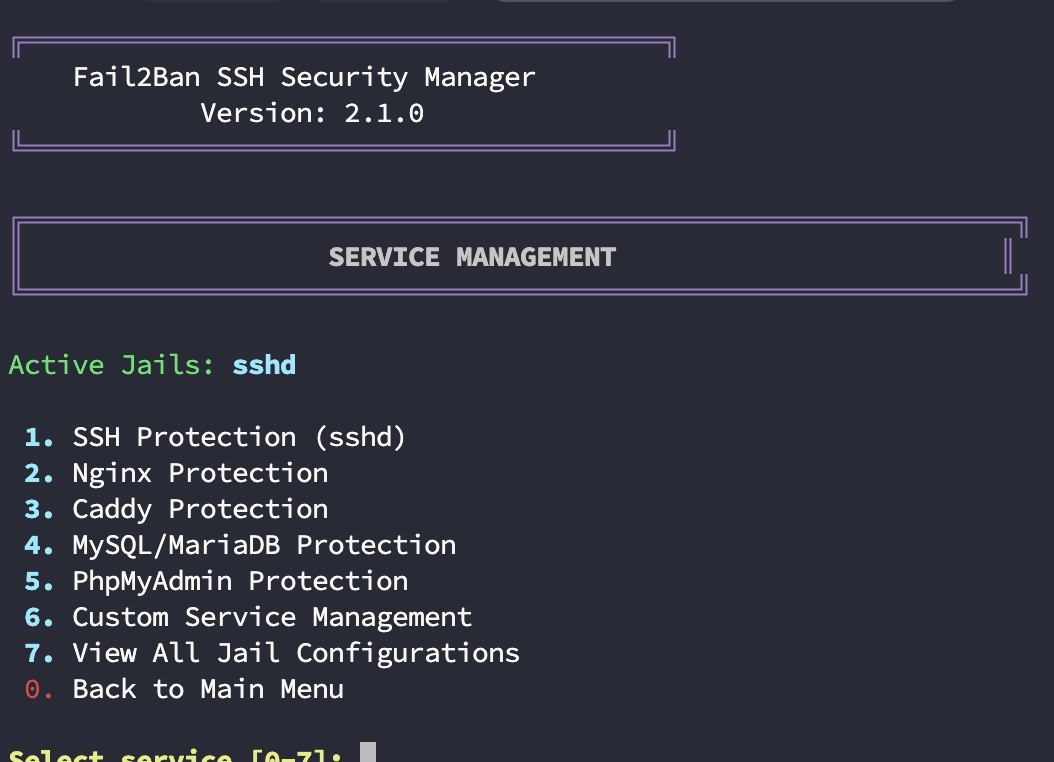
Task: Click the terminal cursor block after the prompt
Action: click(x=368, y=752)
